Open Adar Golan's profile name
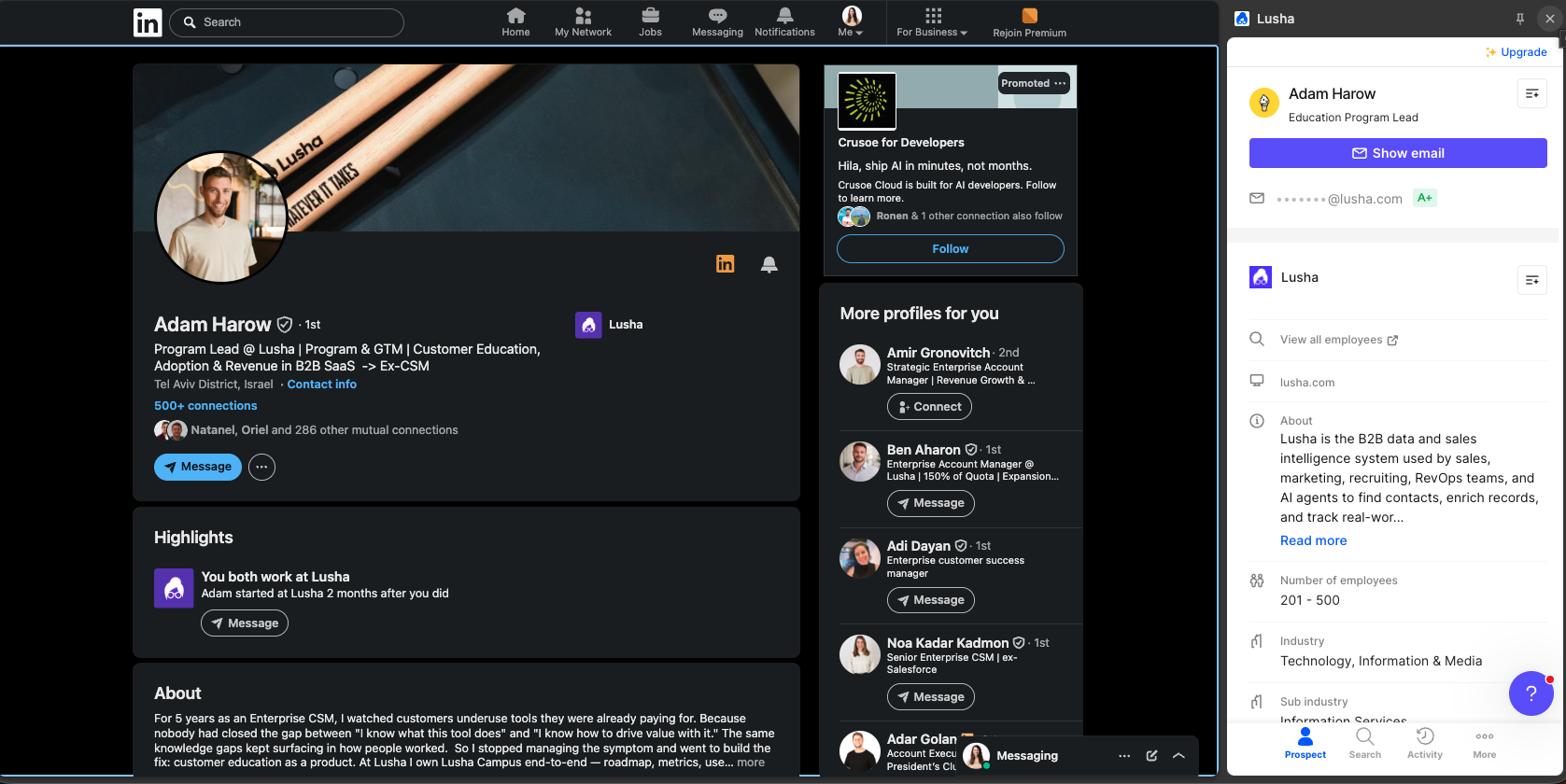The image size is (1566, 784). 922,739
